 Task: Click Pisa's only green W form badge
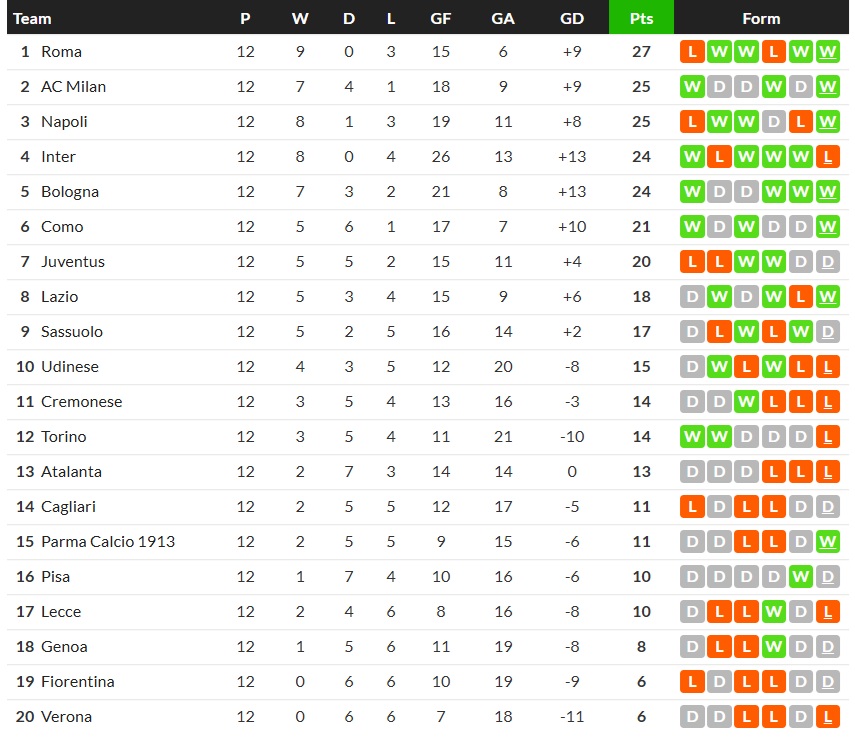800,577
